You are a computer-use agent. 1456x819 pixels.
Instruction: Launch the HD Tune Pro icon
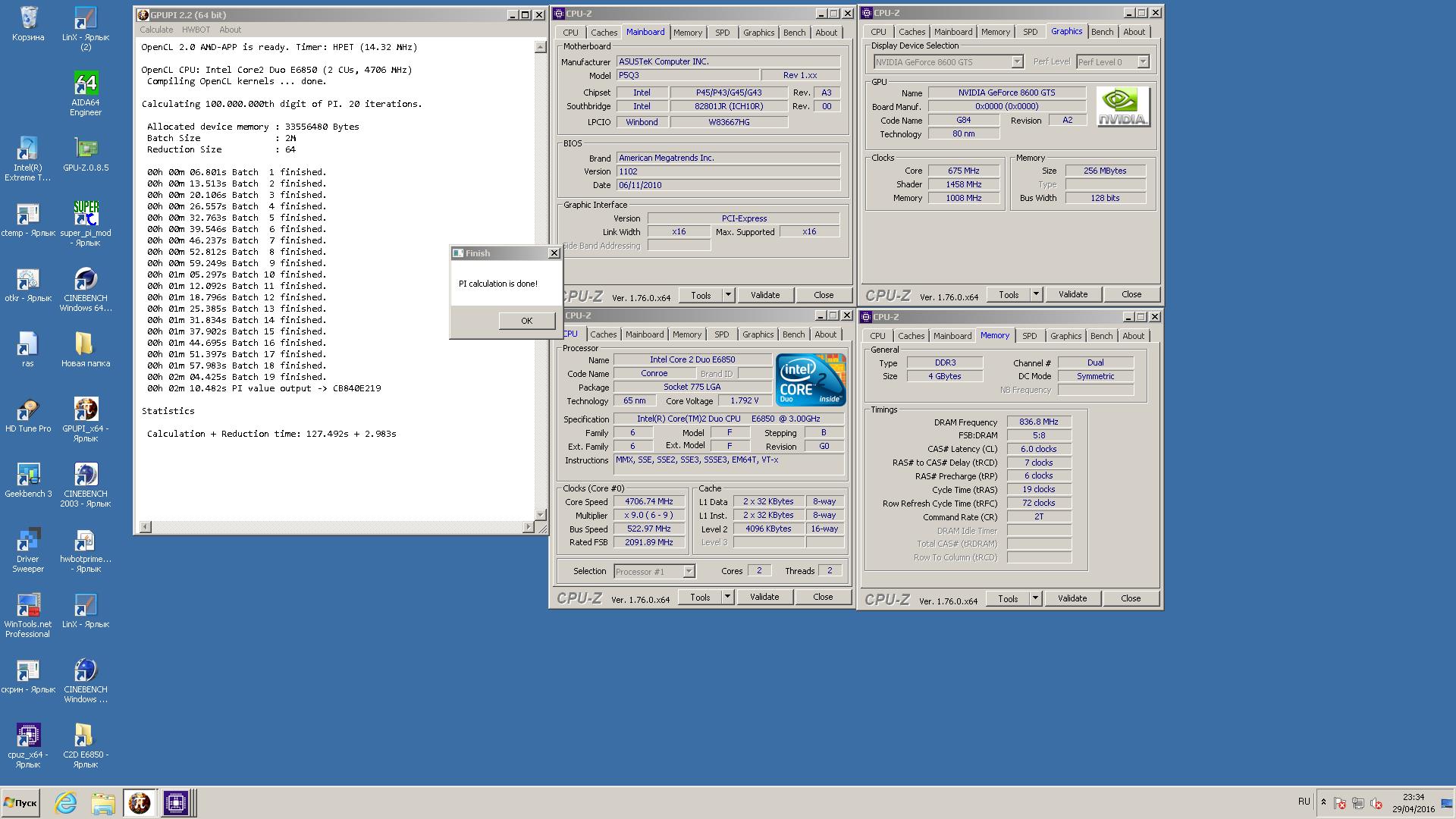28,415
